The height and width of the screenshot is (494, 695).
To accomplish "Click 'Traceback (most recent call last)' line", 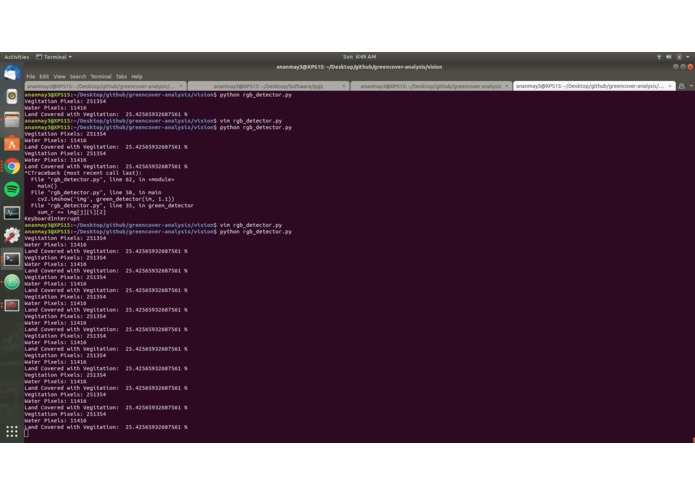I will [x=85, y=173].
